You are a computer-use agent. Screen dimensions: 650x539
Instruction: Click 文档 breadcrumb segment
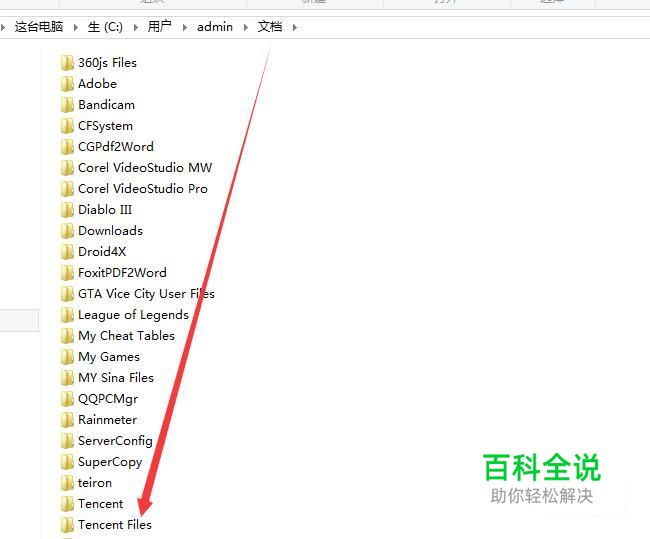(x=270, y=27)
